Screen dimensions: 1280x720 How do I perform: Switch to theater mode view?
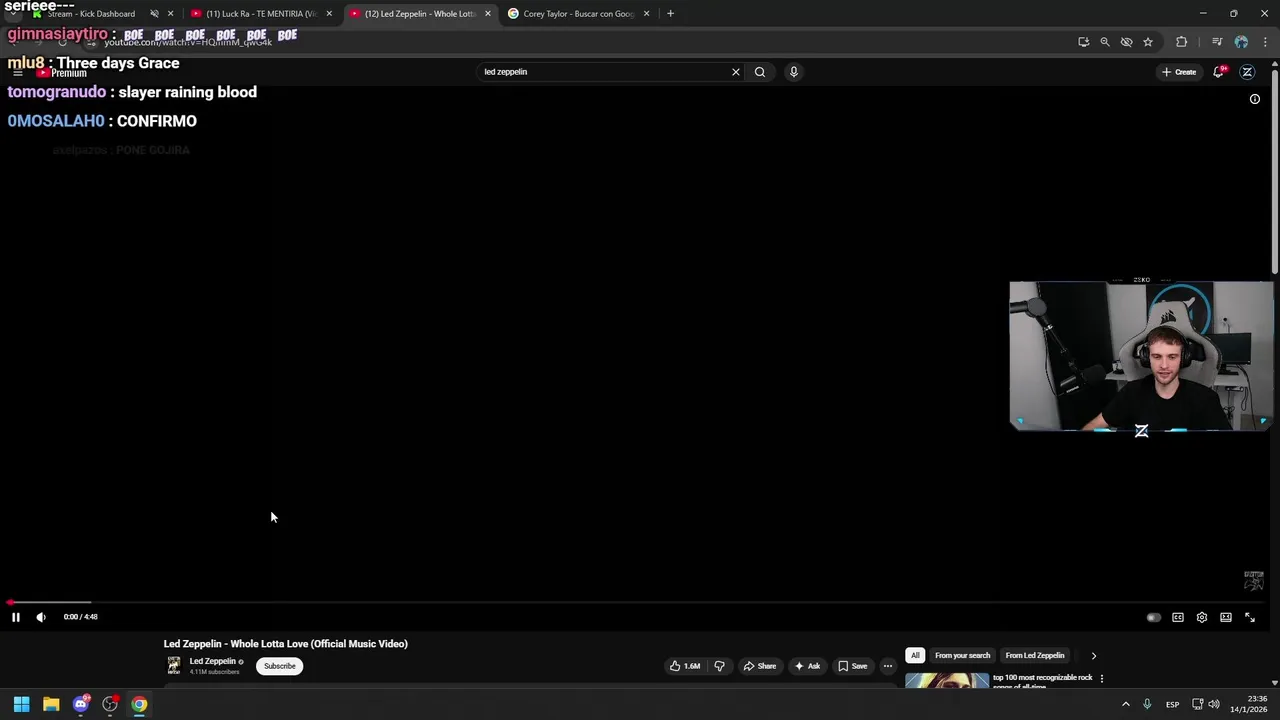(1226, 617)
